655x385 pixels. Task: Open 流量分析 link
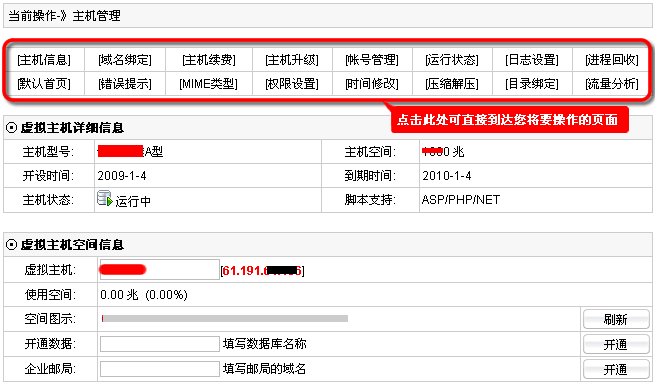pyautogui.click(x=612, y=84)
